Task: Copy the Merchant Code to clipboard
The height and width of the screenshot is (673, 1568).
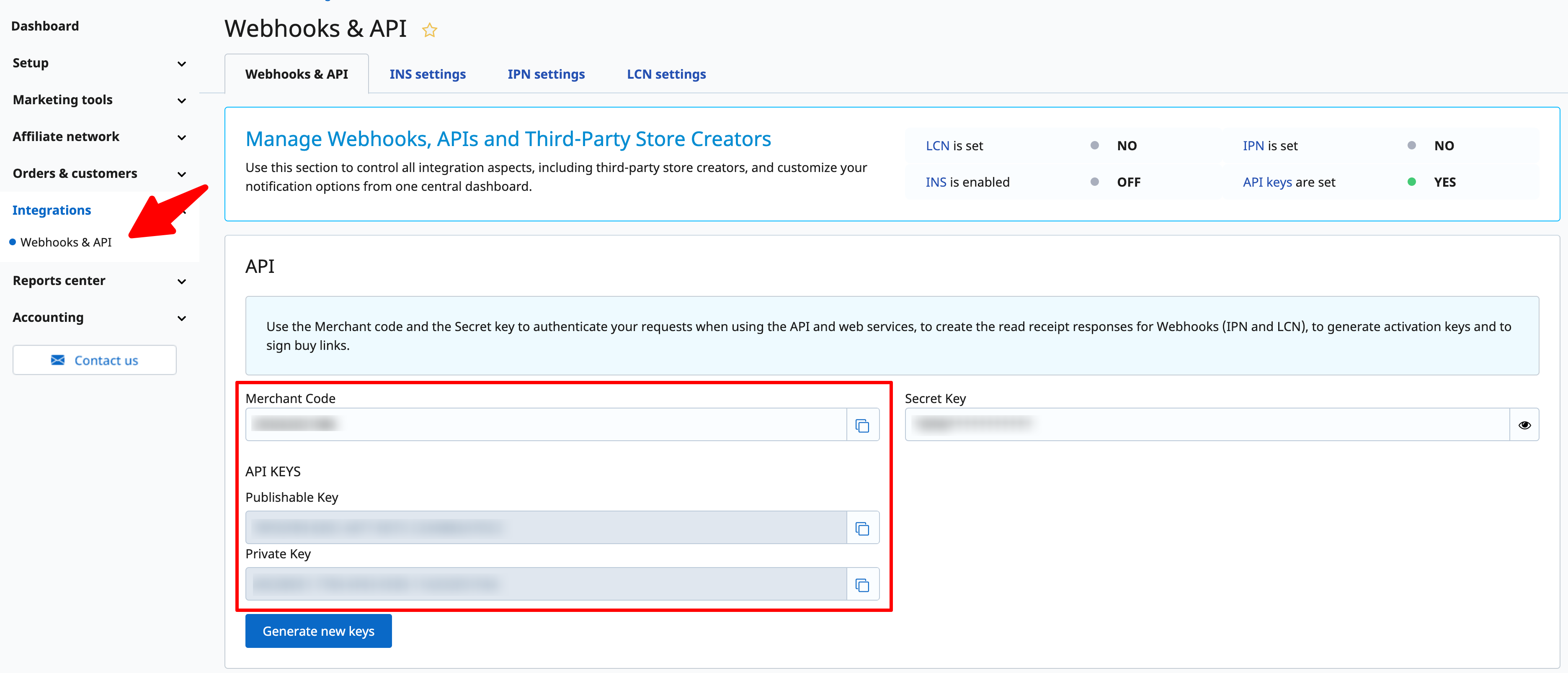Action: (x=862, y=425)
